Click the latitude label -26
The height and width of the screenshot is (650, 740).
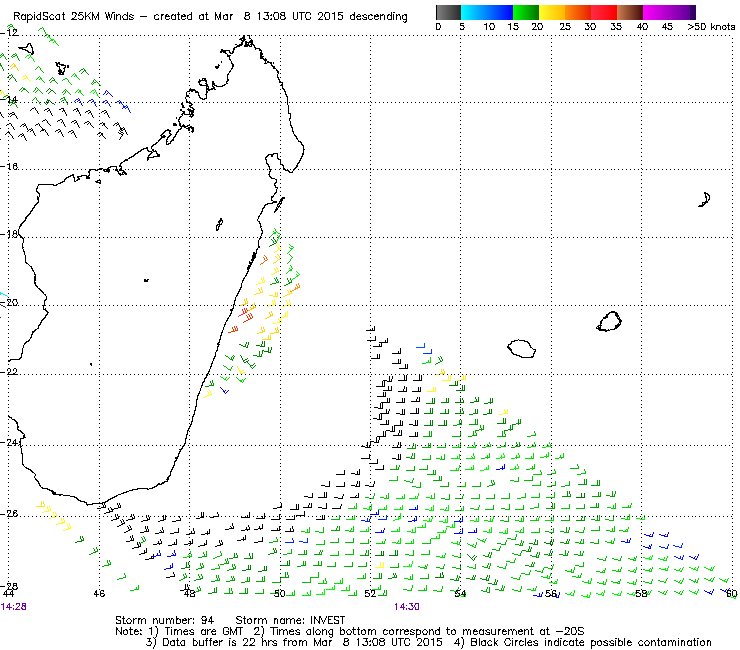coord(10,513)
